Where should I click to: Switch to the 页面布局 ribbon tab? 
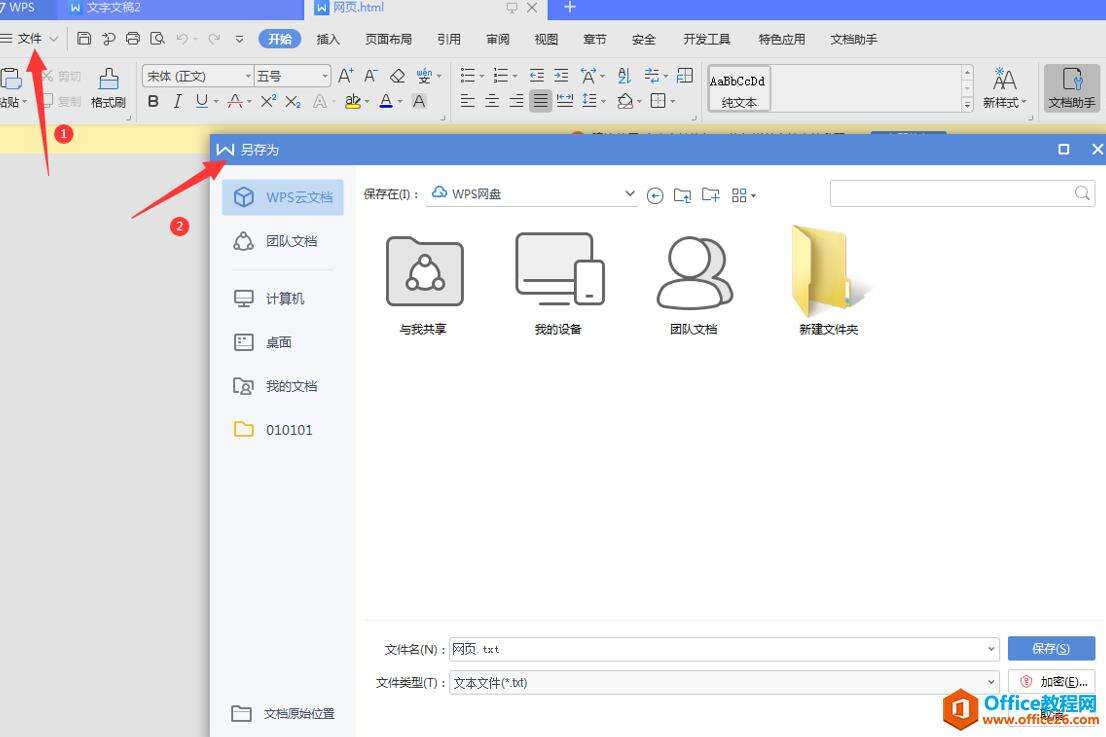pos(389,39)
